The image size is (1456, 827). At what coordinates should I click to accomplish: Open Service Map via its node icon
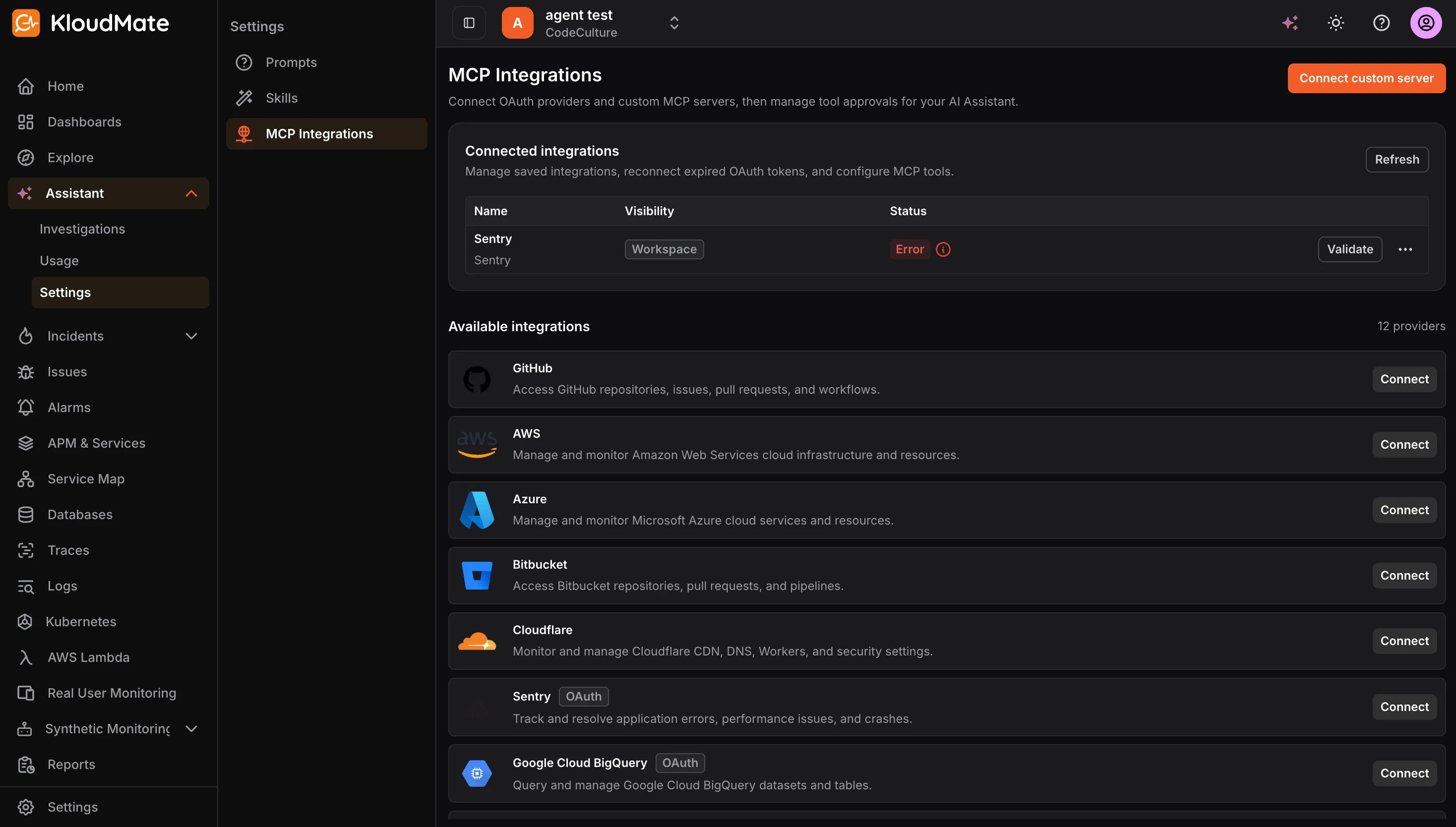click(26, 479)
